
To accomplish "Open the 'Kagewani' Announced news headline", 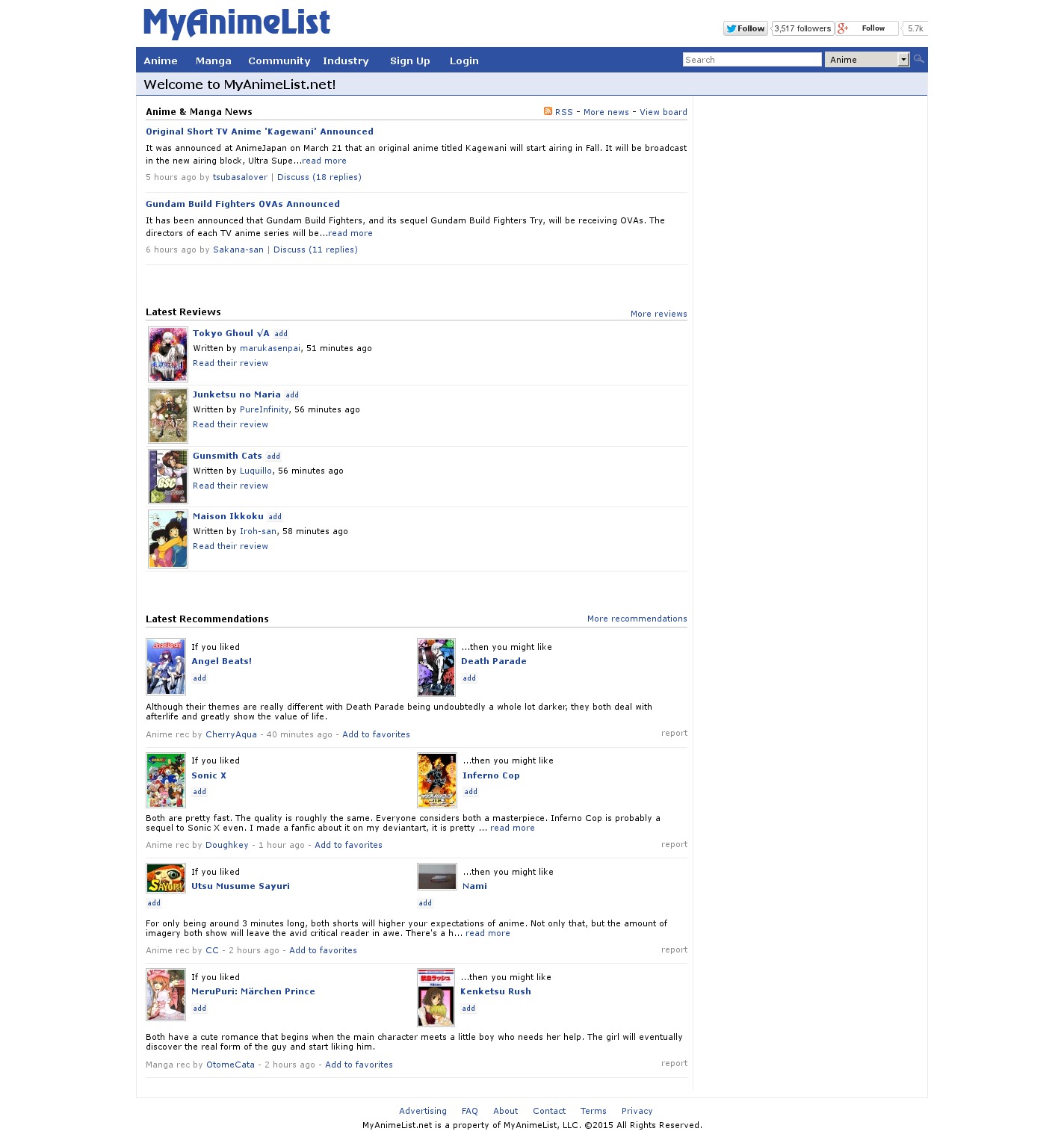I will 259,131.
